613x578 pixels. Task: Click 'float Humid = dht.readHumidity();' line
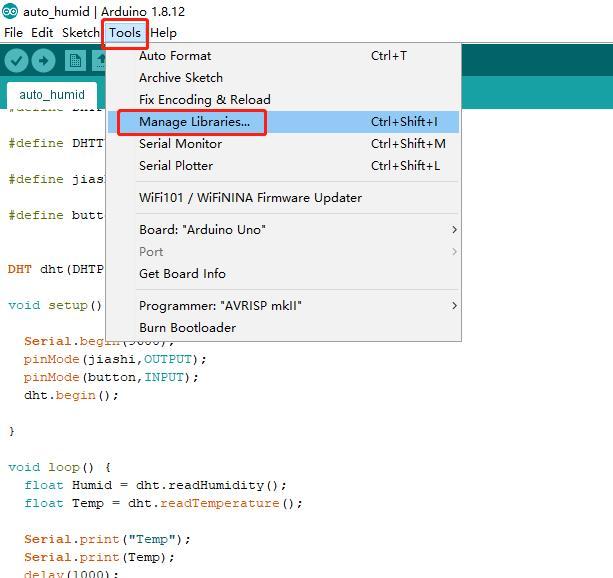coord(155,485)
